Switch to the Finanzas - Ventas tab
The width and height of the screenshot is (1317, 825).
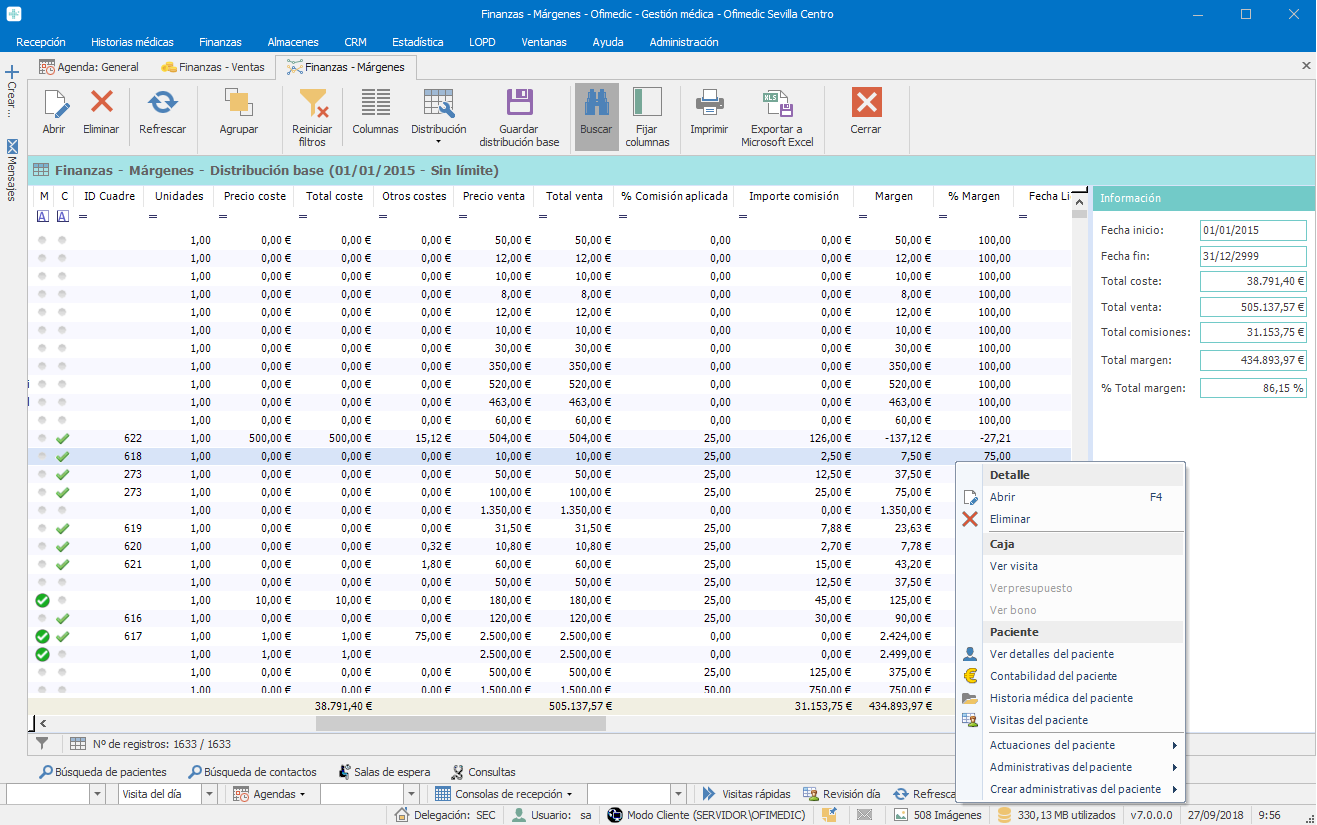point(213,67)
